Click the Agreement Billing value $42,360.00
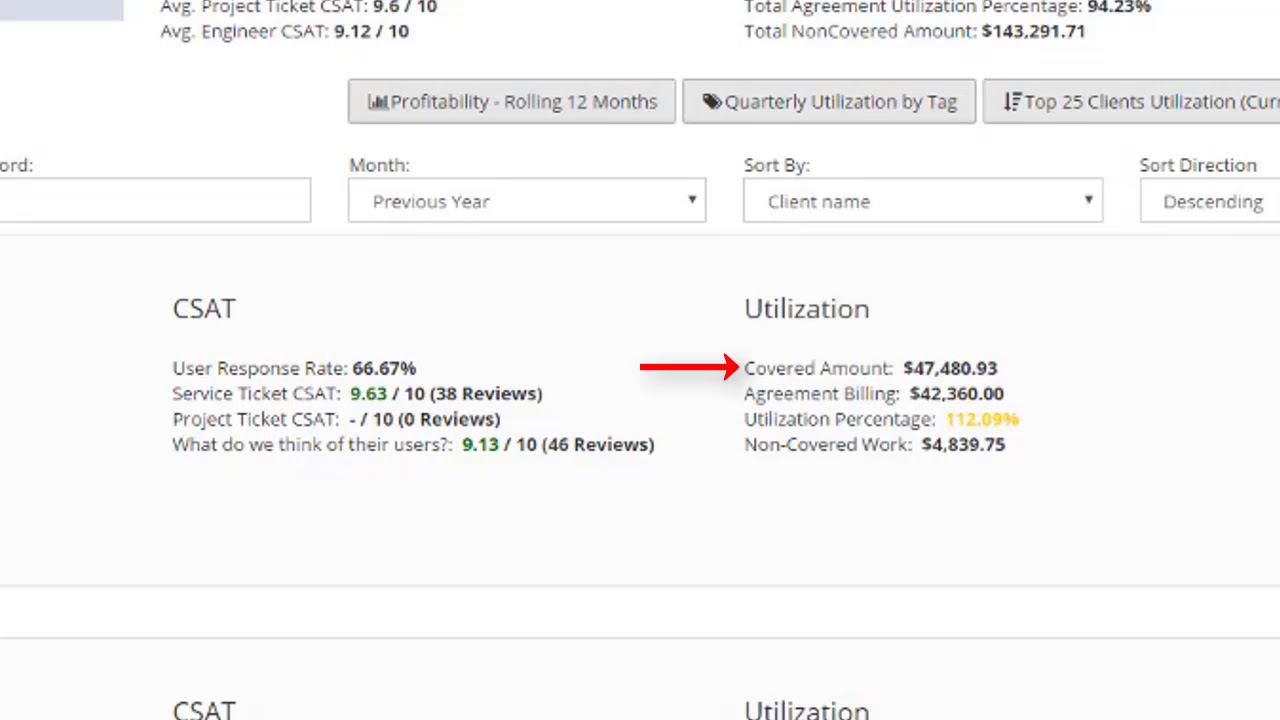Screen dimensions: 1280x720 click(x=956, y=394)
